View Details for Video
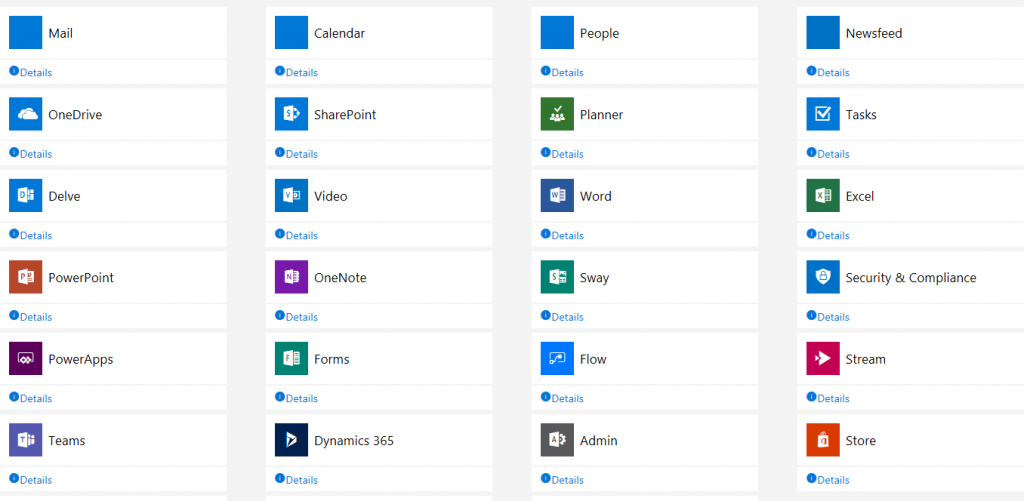1024x501 pixels. (x=296, y=235)
